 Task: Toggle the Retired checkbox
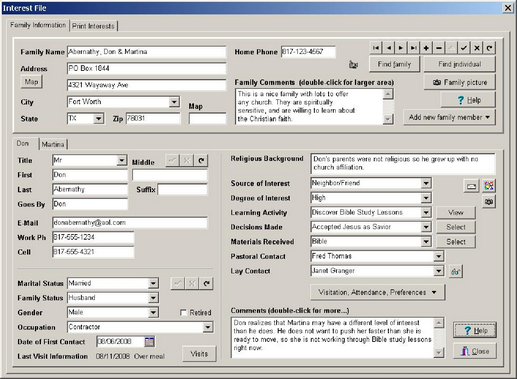183,312
